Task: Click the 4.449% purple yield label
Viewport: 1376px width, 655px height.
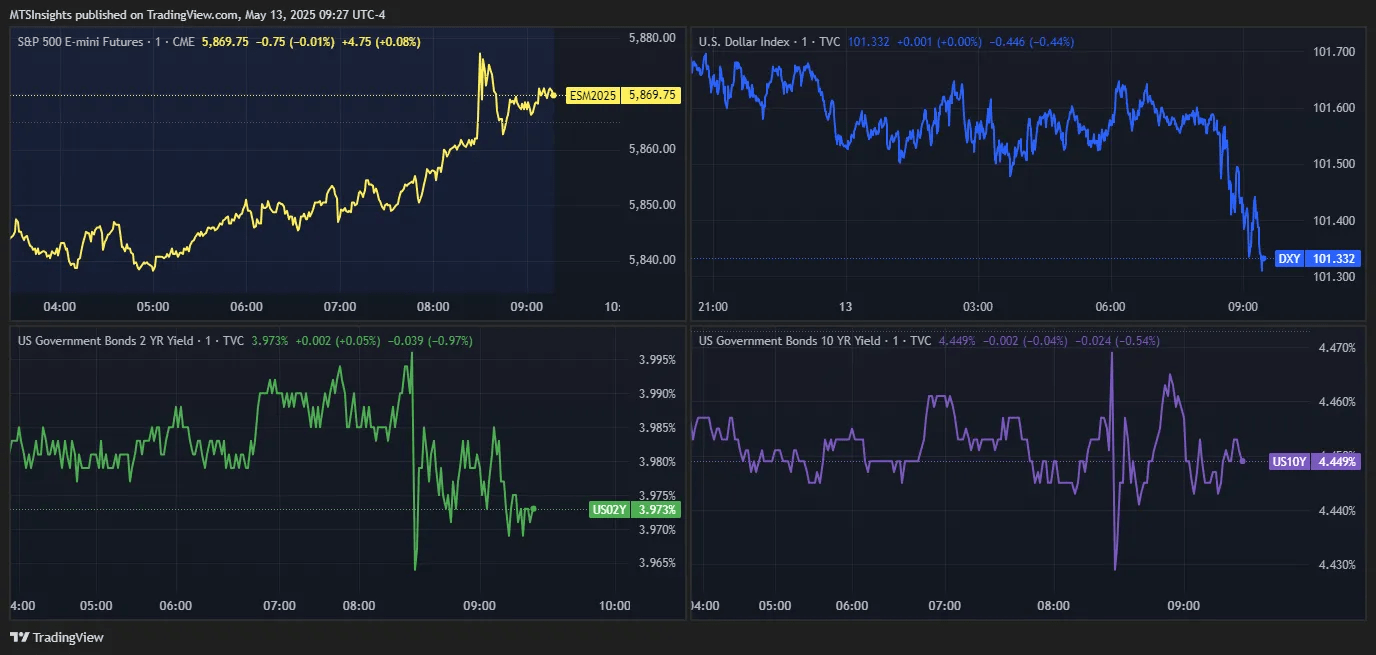Action: (1337, 462)
